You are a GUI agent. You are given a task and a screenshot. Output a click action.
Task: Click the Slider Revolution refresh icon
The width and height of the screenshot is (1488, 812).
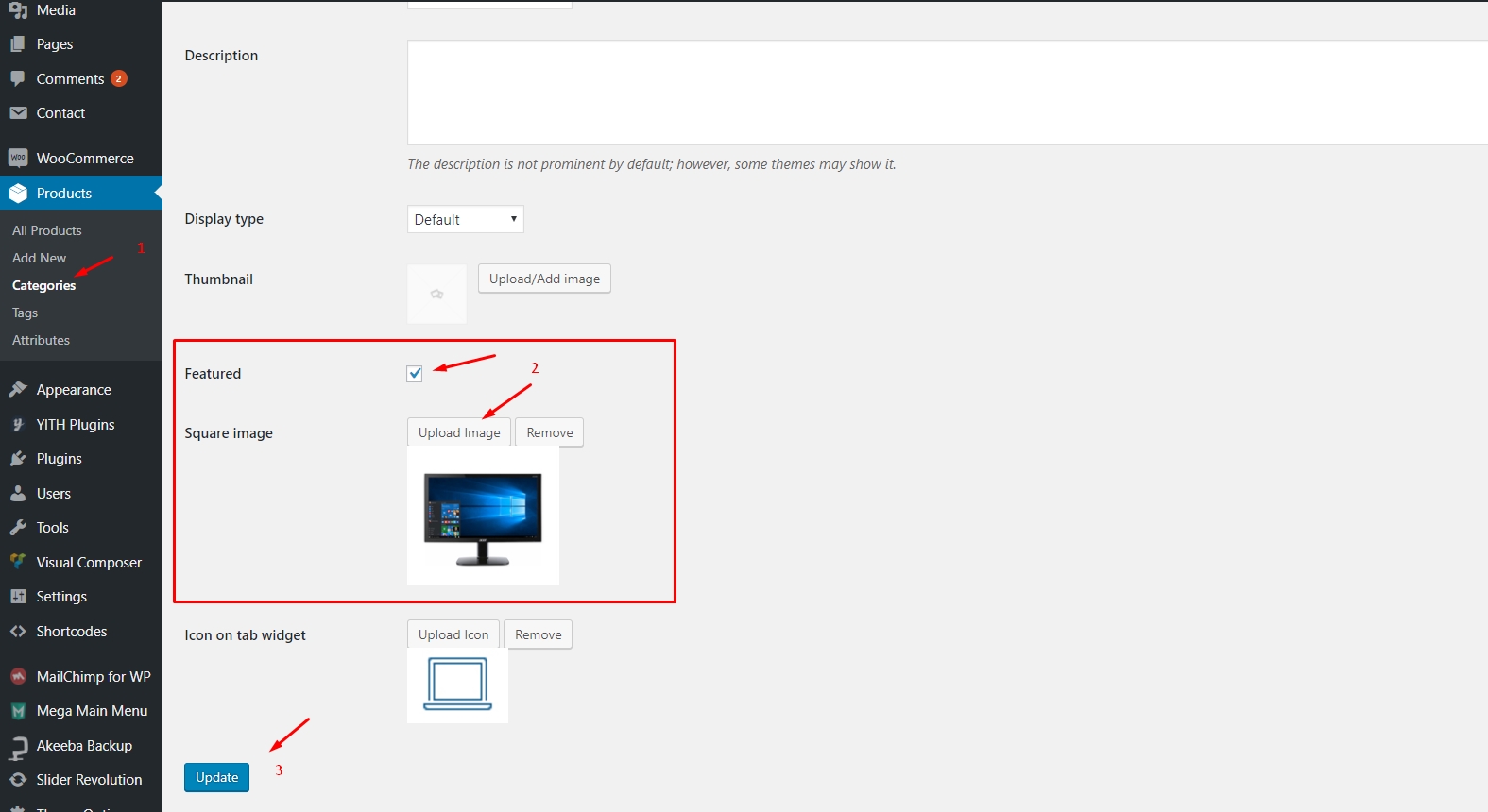[18, 780]
